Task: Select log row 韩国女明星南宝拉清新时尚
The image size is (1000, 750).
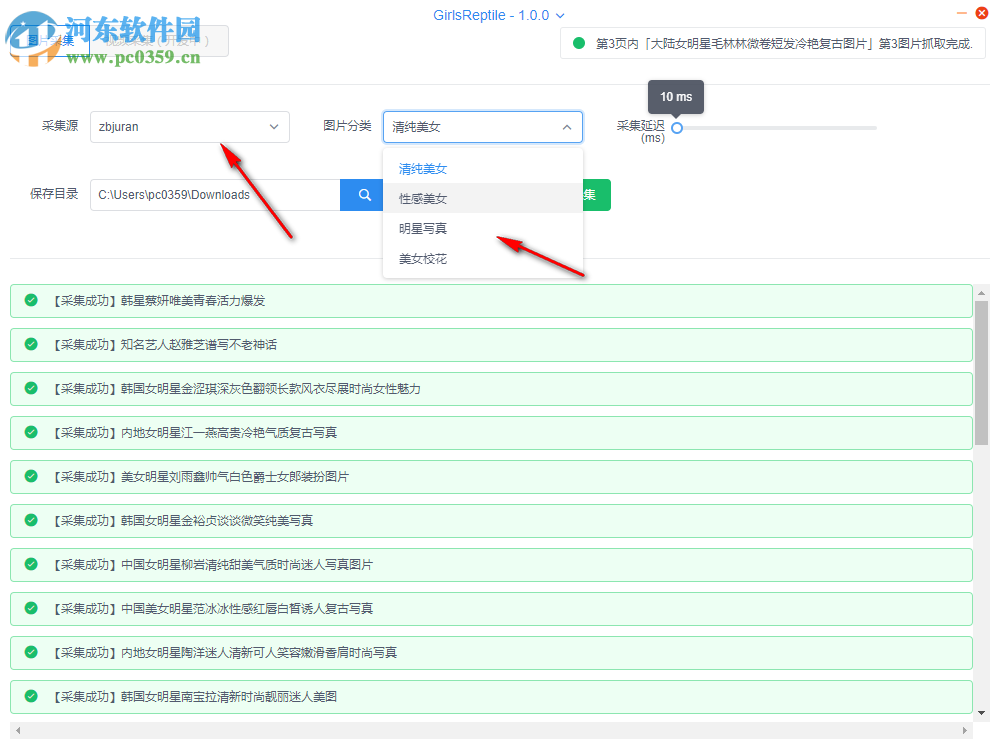Action: point(491,697)
